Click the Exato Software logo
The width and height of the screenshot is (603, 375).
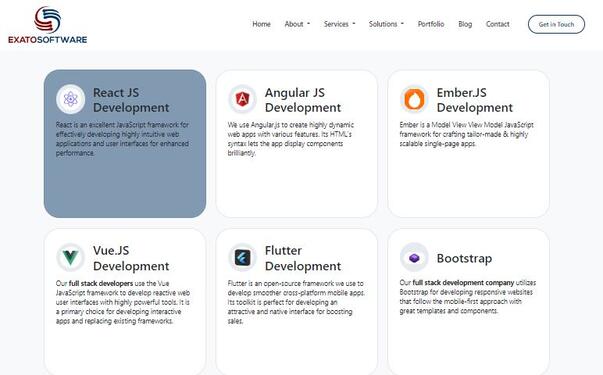[48, 25]
